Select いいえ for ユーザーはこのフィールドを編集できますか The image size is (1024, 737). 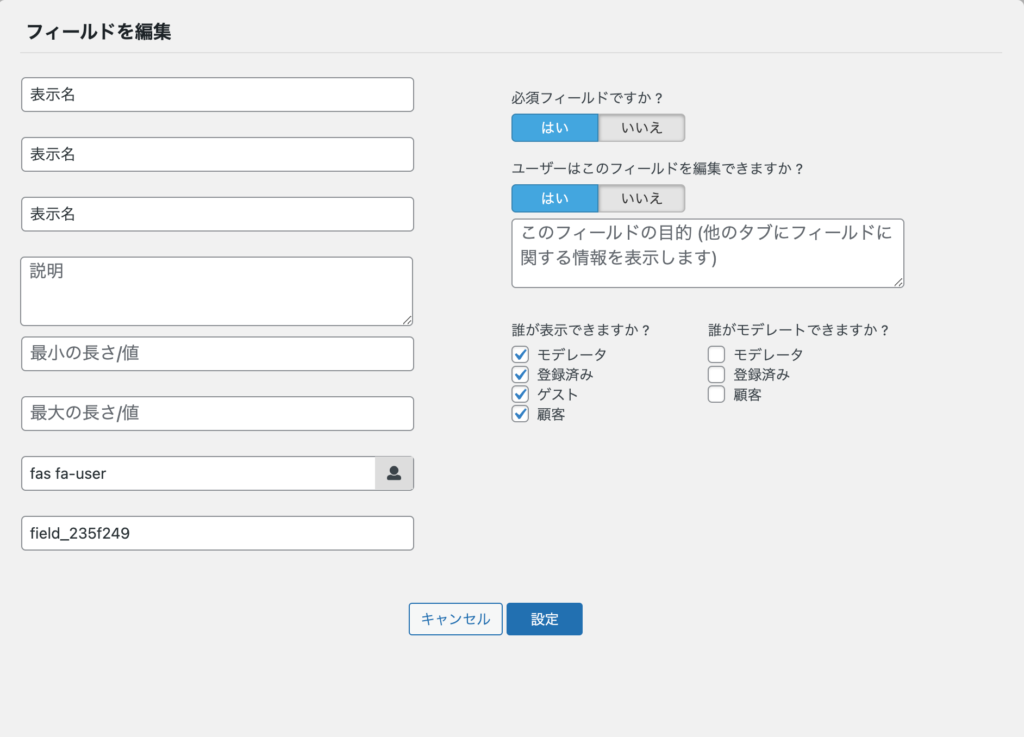click(641, 198)
